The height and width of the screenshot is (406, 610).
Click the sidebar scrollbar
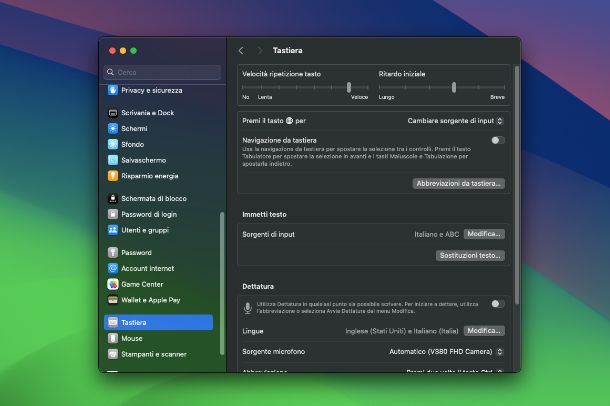pos(222,283)
